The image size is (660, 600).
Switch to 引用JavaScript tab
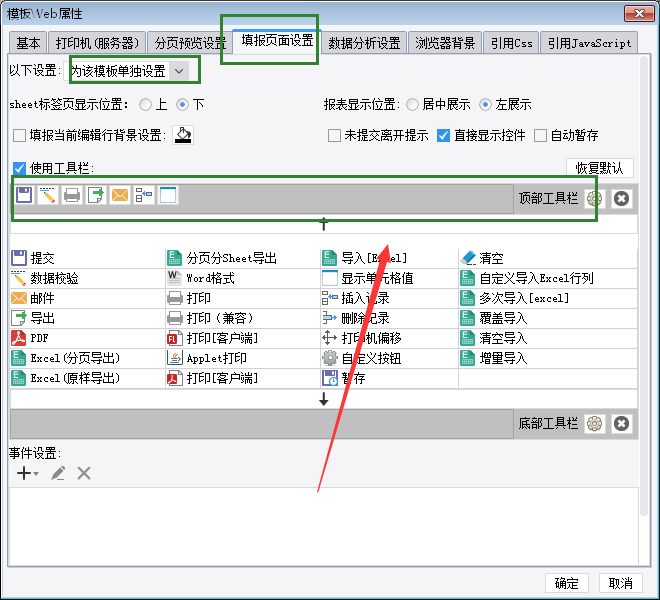589,43
